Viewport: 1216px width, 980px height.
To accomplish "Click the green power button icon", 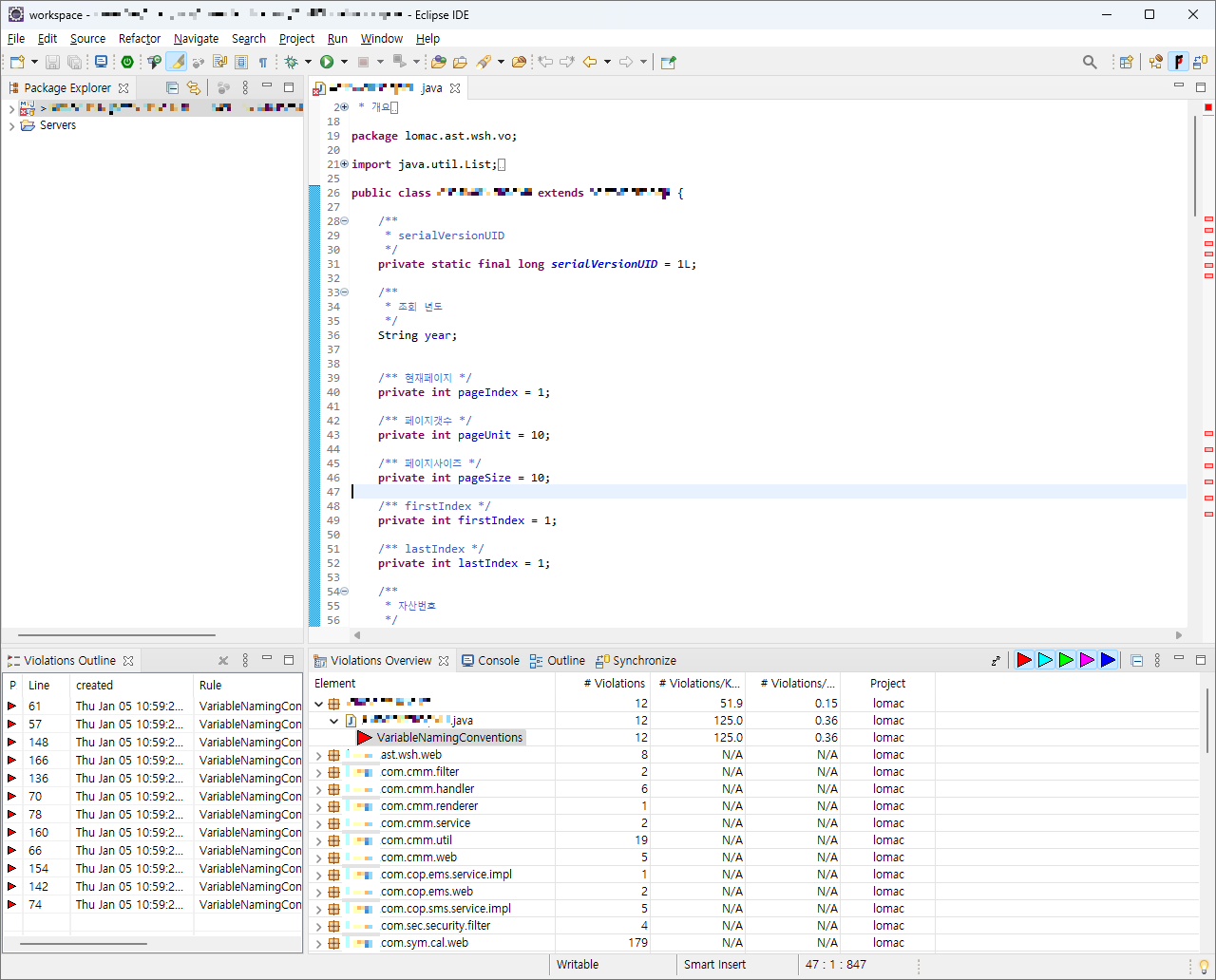I will coord(127,62).
